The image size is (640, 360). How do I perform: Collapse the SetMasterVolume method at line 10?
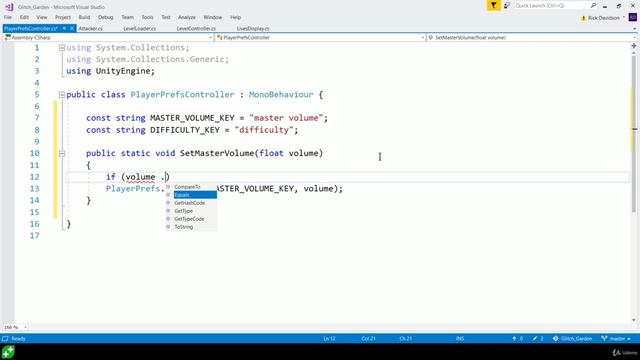pos(62,153)
